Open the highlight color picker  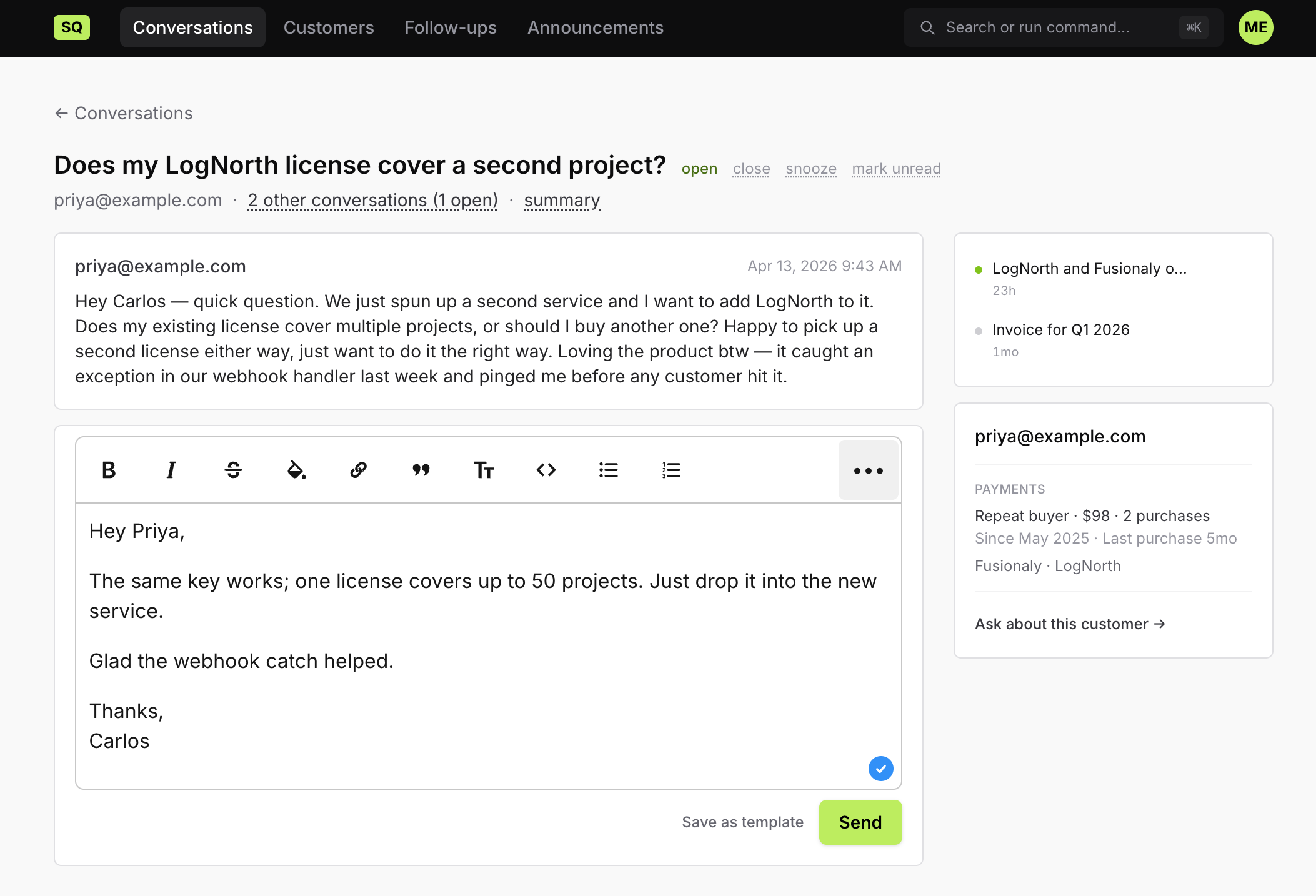pos(295,470)
